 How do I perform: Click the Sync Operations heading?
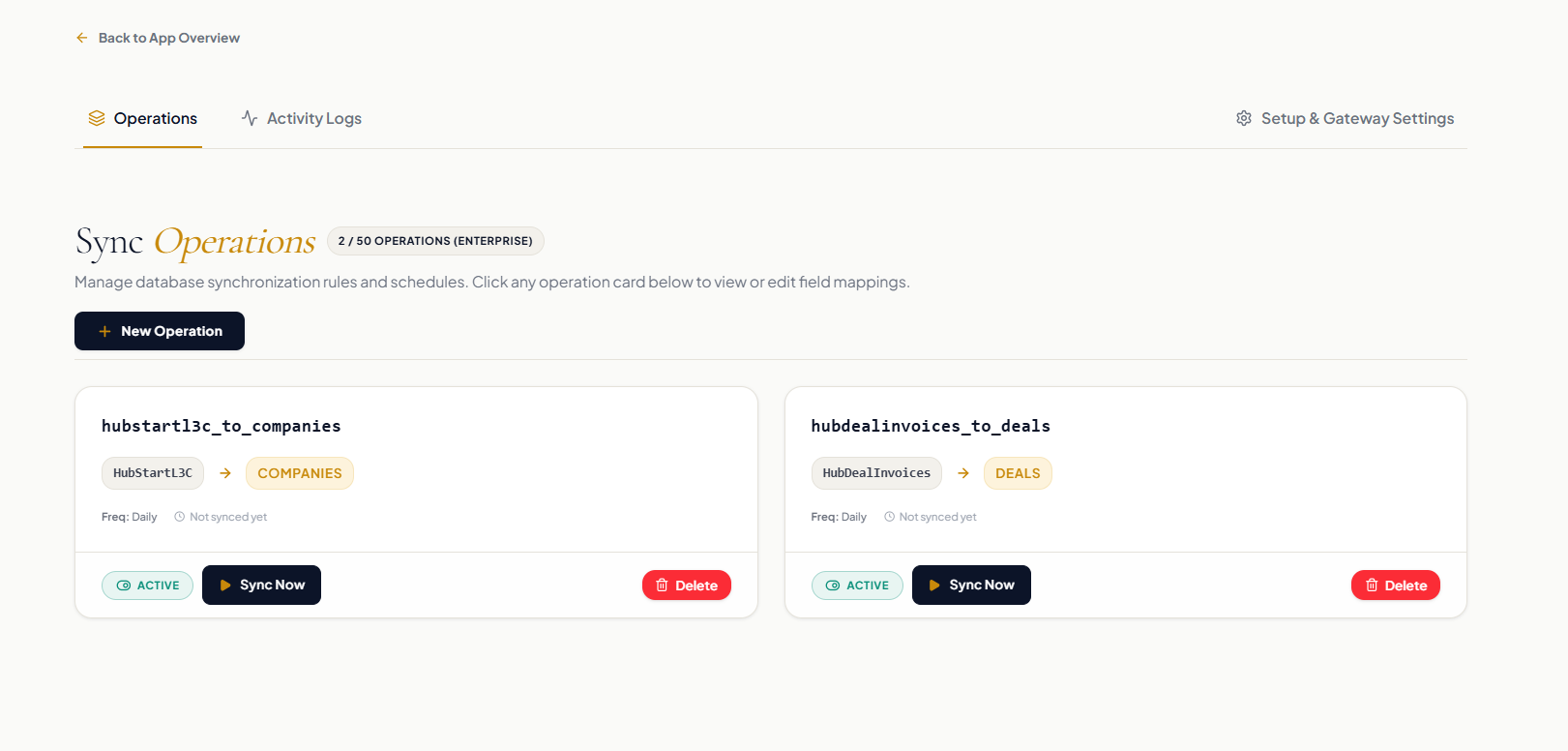tap(195, 242)
